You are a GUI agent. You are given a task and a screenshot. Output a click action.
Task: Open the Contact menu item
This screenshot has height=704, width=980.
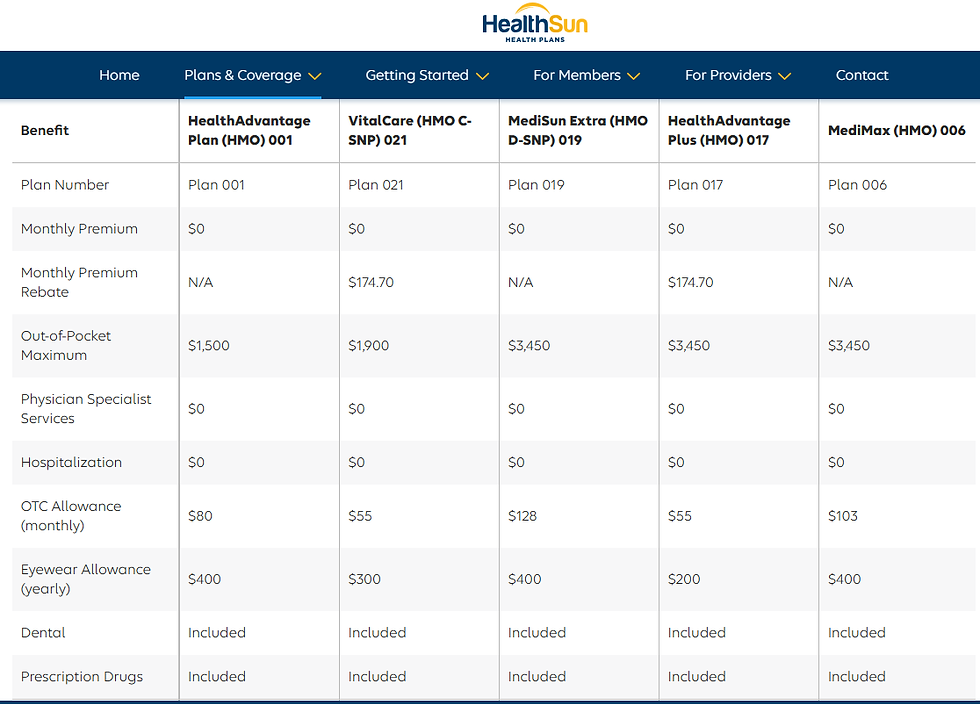coord(862,75)
